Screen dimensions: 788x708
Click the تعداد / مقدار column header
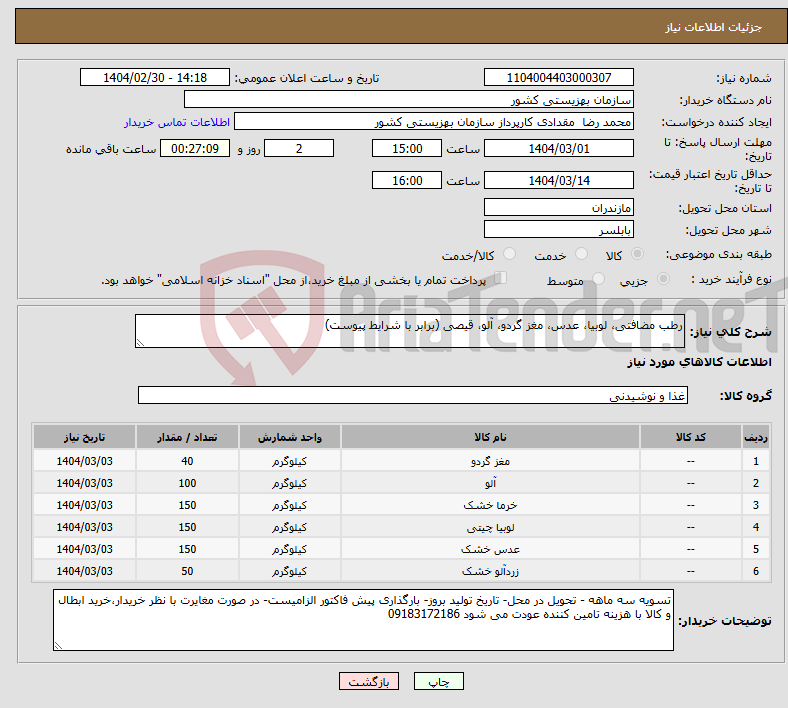tap(187, 437)
